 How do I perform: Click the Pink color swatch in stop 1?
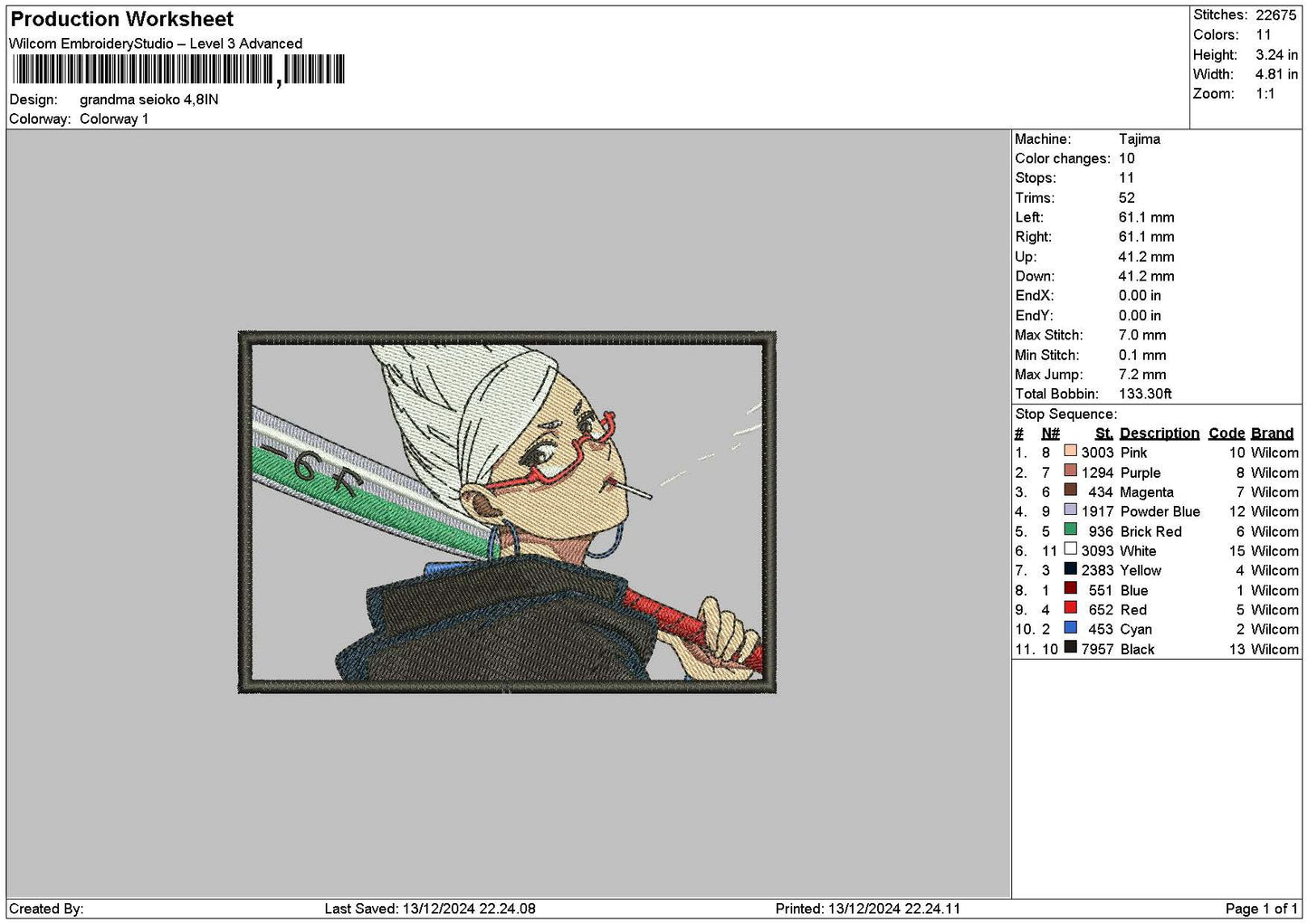point(1071,452)
